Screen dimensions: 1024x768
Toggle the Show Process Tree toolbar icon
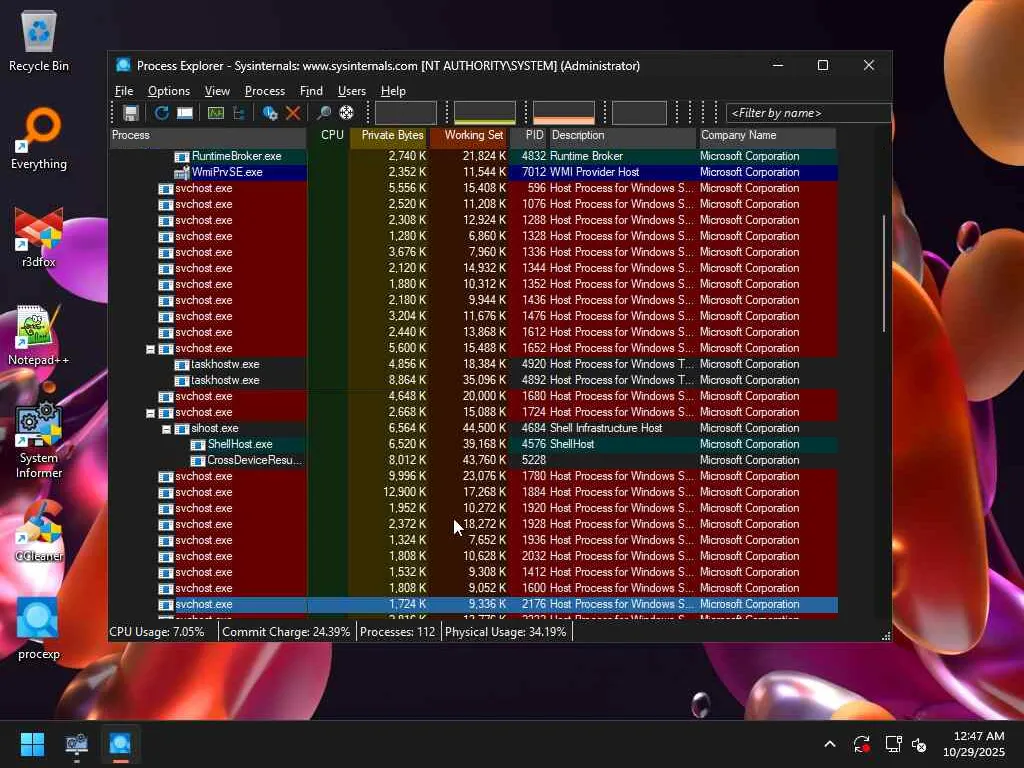pyautogui.click(x=239, y=113)
